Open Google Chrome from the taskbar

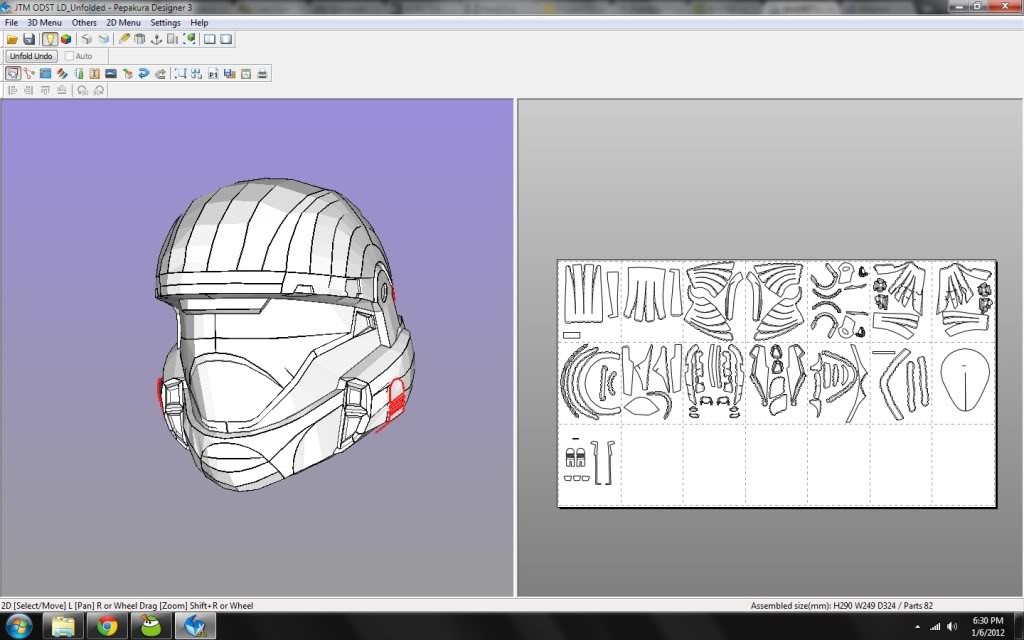(x=107, y=626)
